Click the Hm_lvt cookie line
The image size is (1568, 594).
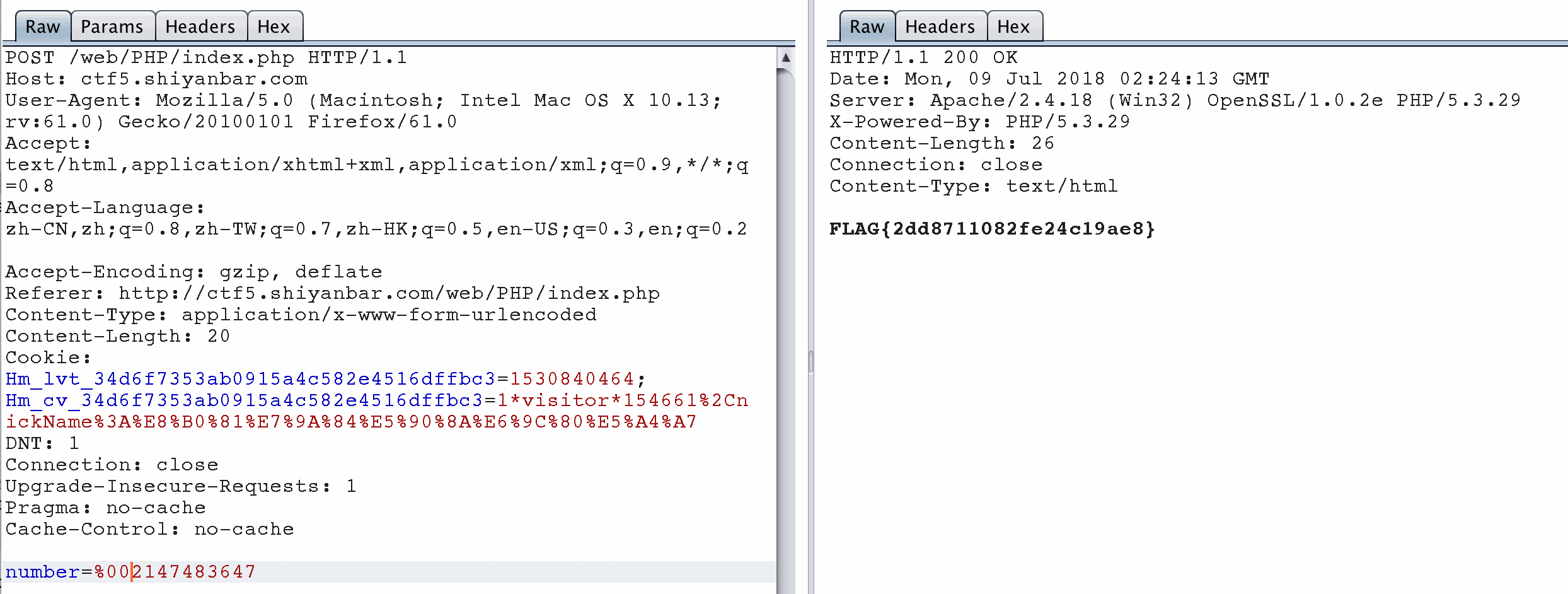point(325,379)
